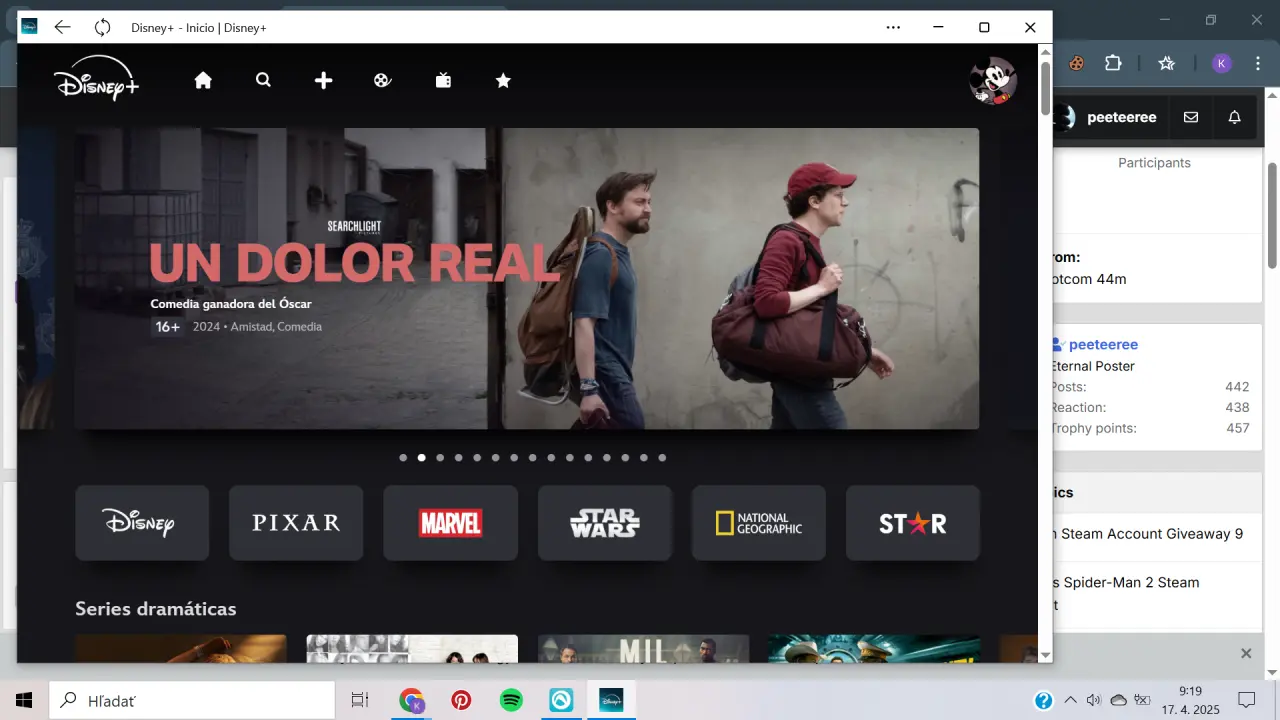Open Originals star icon
Image resolution: width=1280 pixels, height=720 pixels.
(503, 80)
